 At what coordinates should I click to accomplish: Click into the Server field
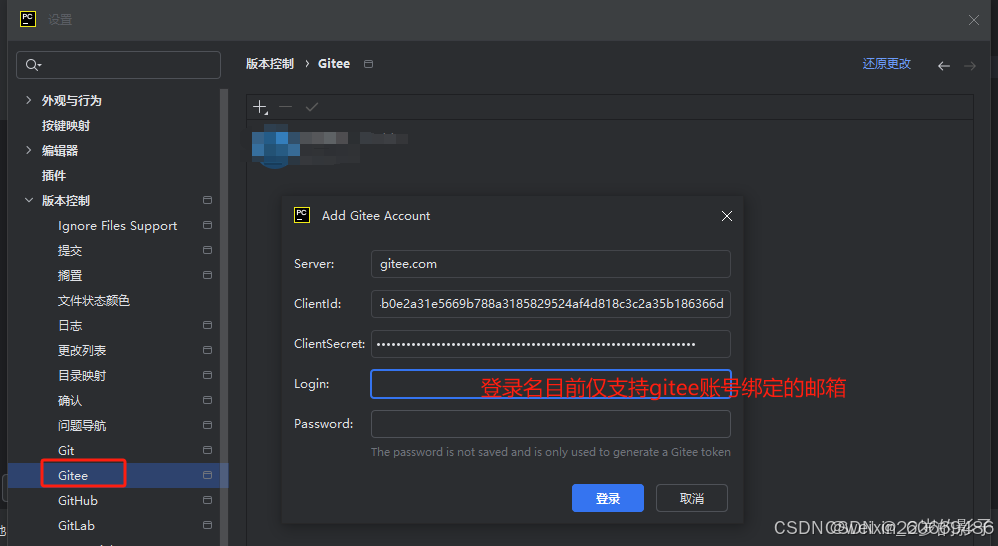(x=551, y=264)
